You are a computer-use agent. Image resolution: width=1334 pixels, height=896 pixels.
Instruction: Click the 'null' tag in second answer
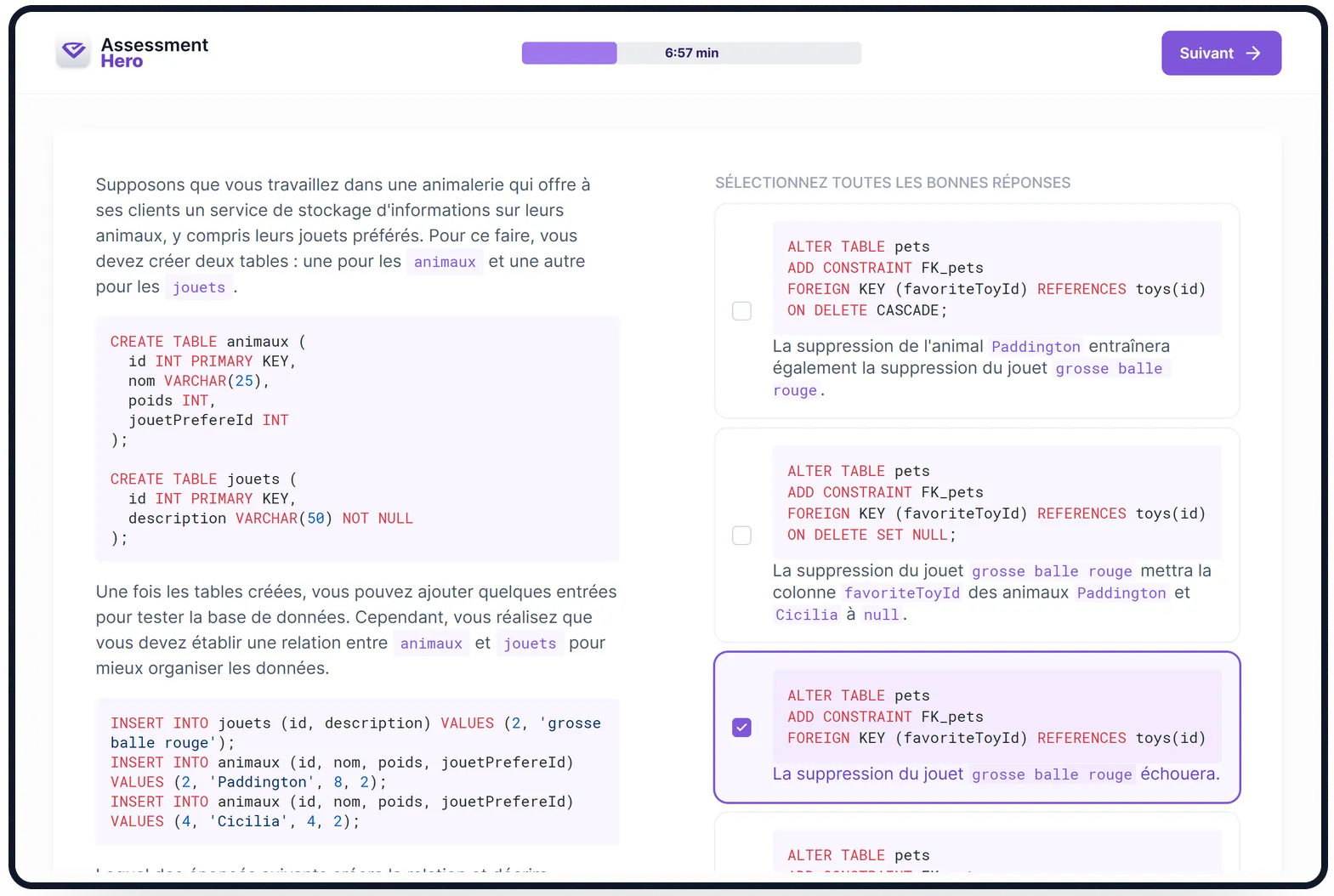[x=881, y=615]
